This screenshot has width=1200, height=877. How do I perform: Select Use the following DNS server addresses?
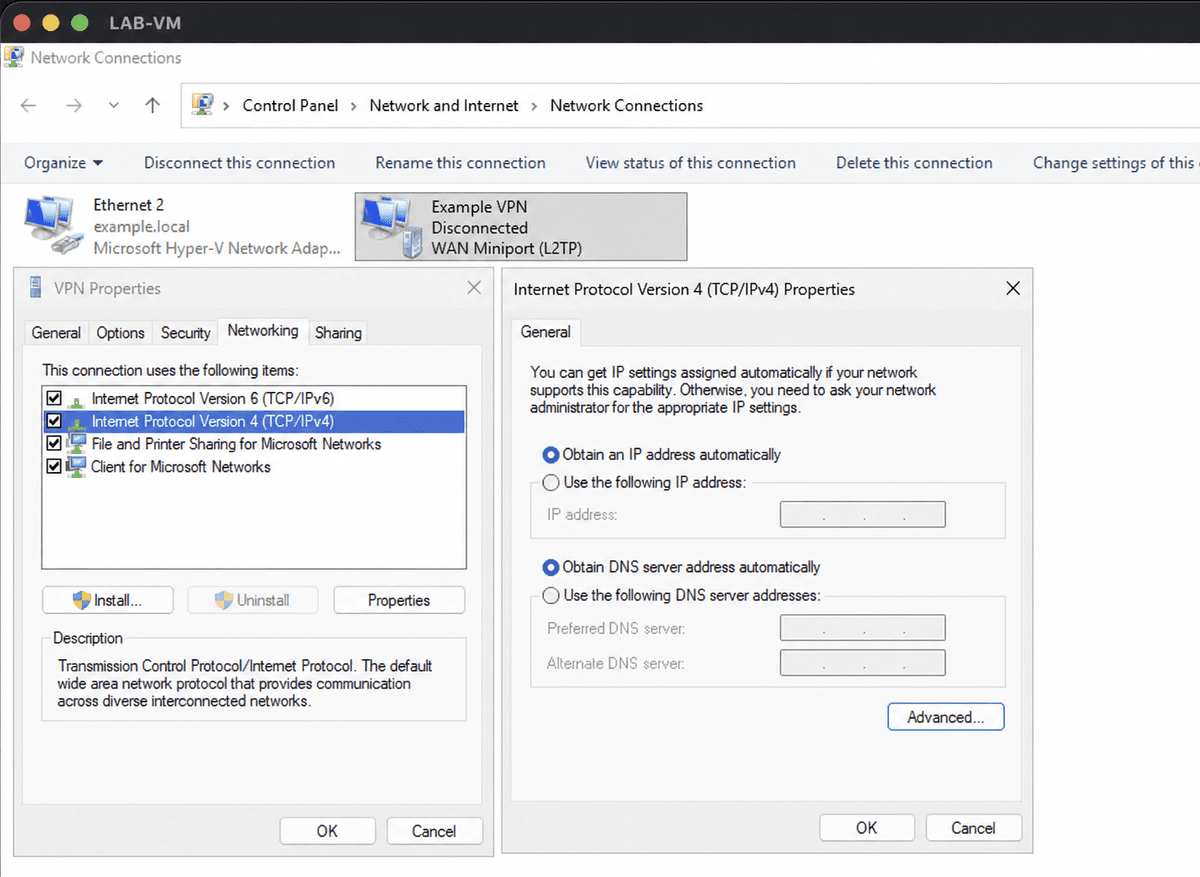(x=551, y=595)
